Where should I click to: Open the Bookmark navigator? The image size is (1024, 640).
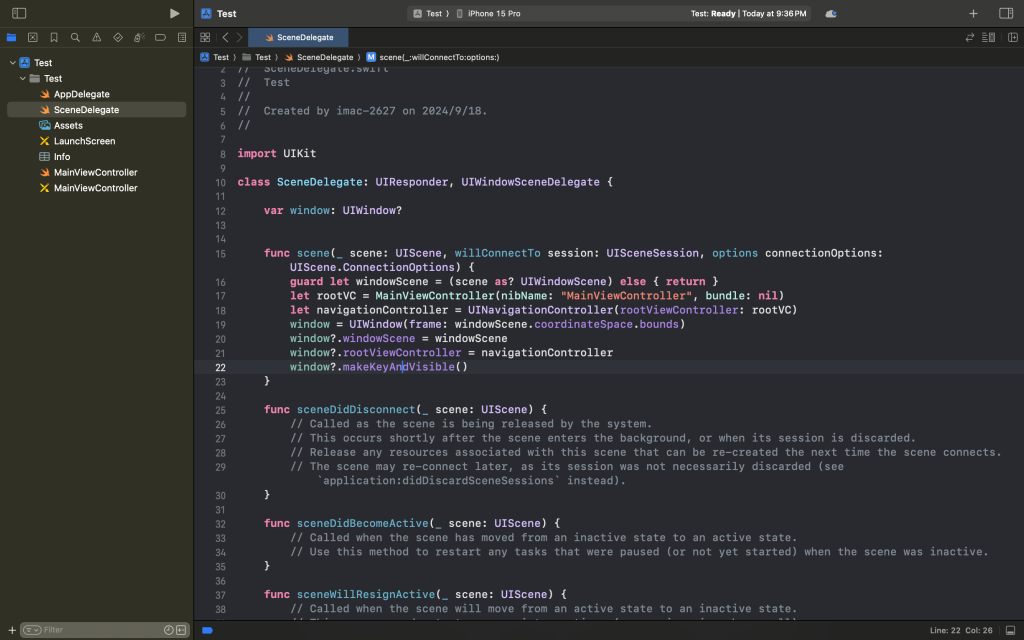54,37
